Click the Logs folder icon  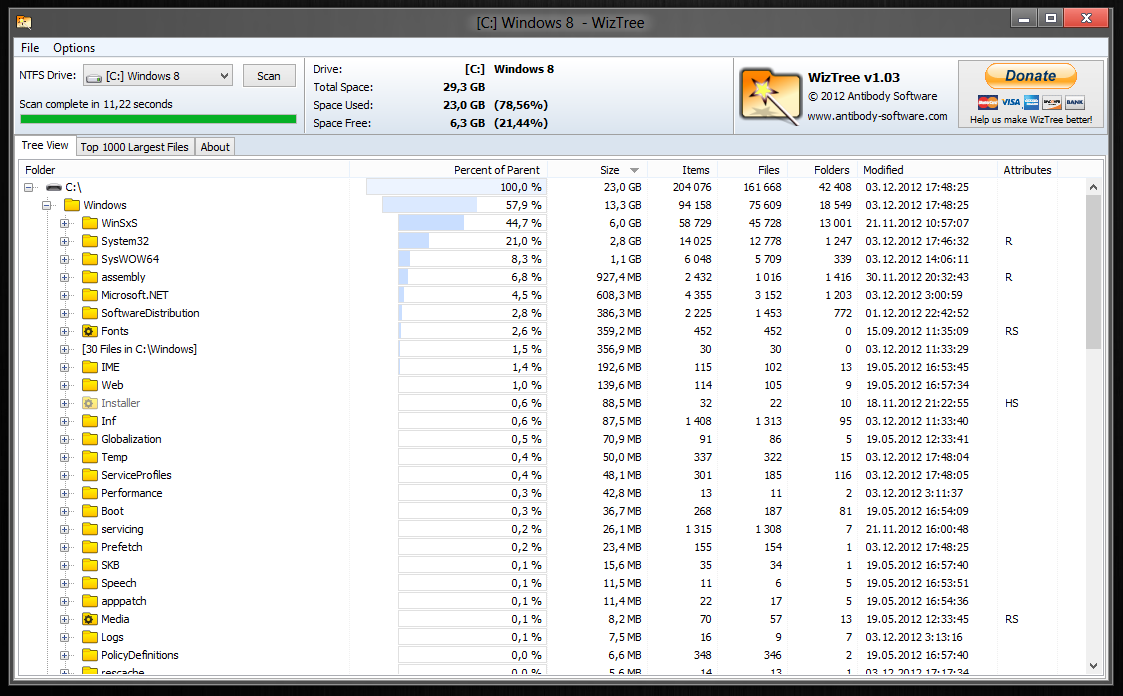90,637
